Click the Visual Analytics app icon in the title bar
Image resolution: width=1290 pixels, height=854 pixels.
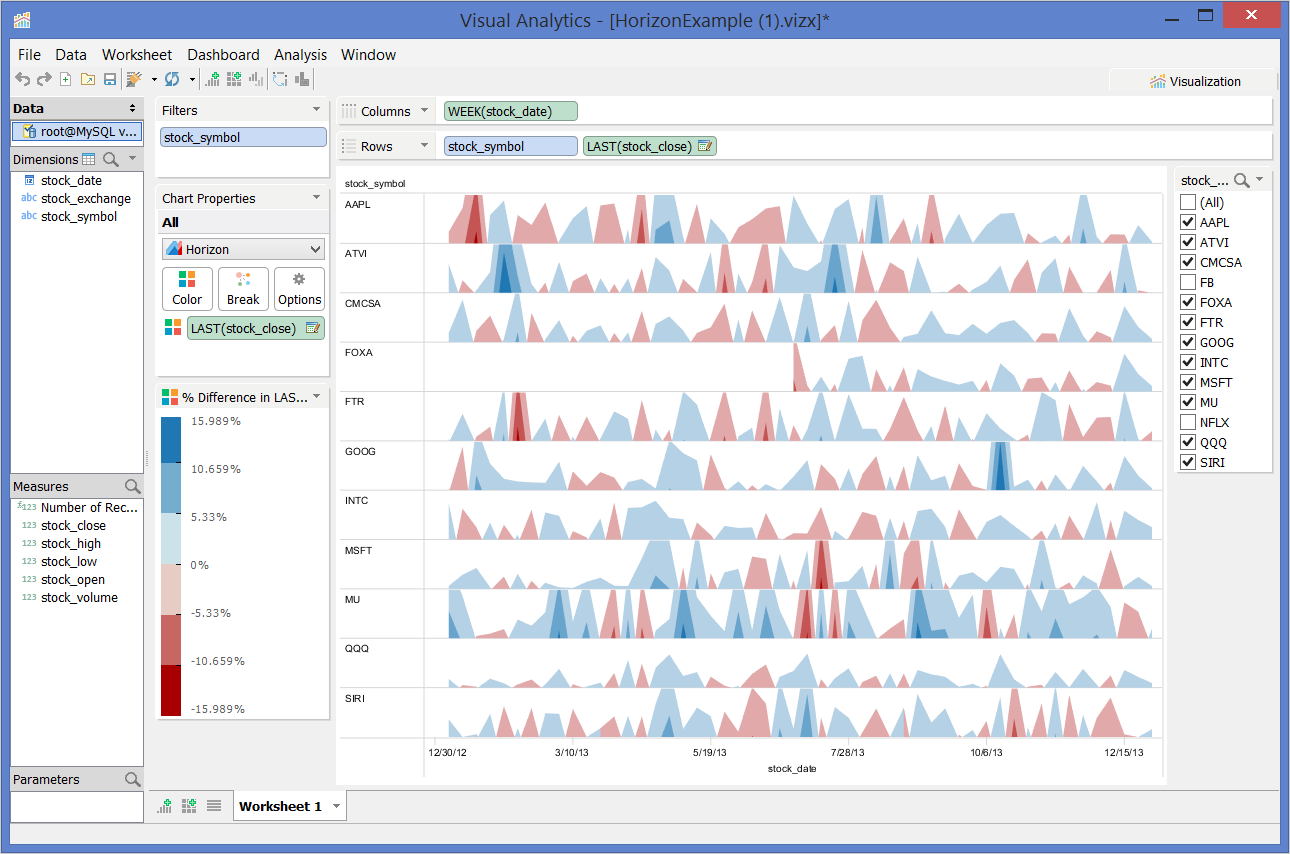pos(22,20)
